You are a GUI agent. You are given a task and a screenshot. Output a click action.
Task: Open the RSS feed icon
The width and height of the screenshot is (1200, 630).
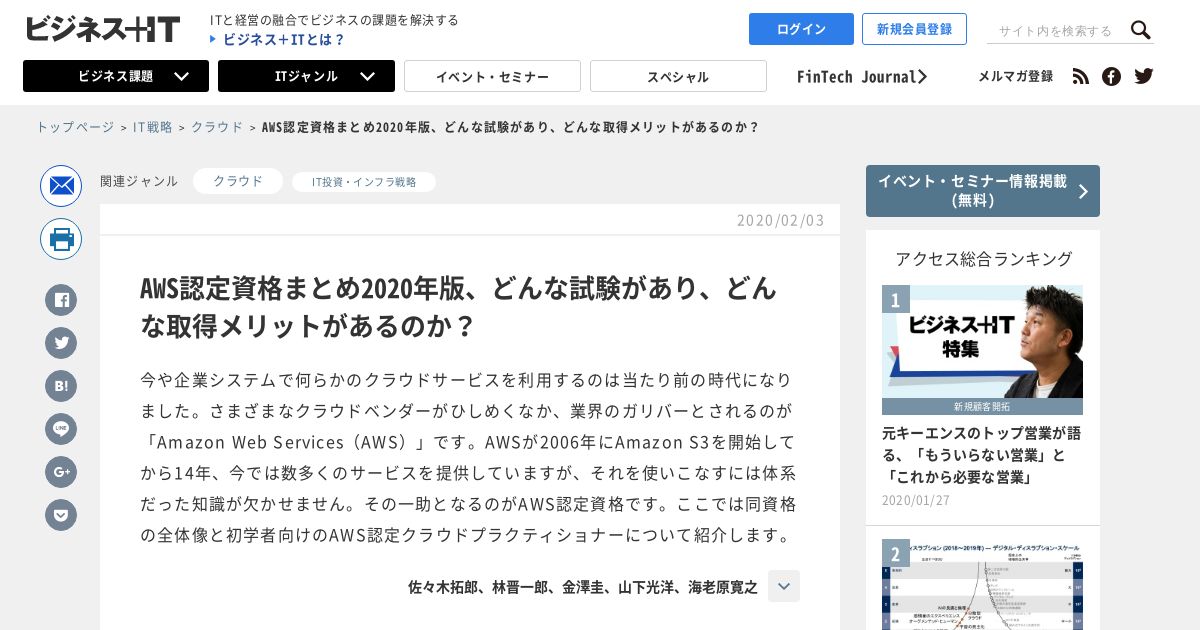pos(1080,77)
